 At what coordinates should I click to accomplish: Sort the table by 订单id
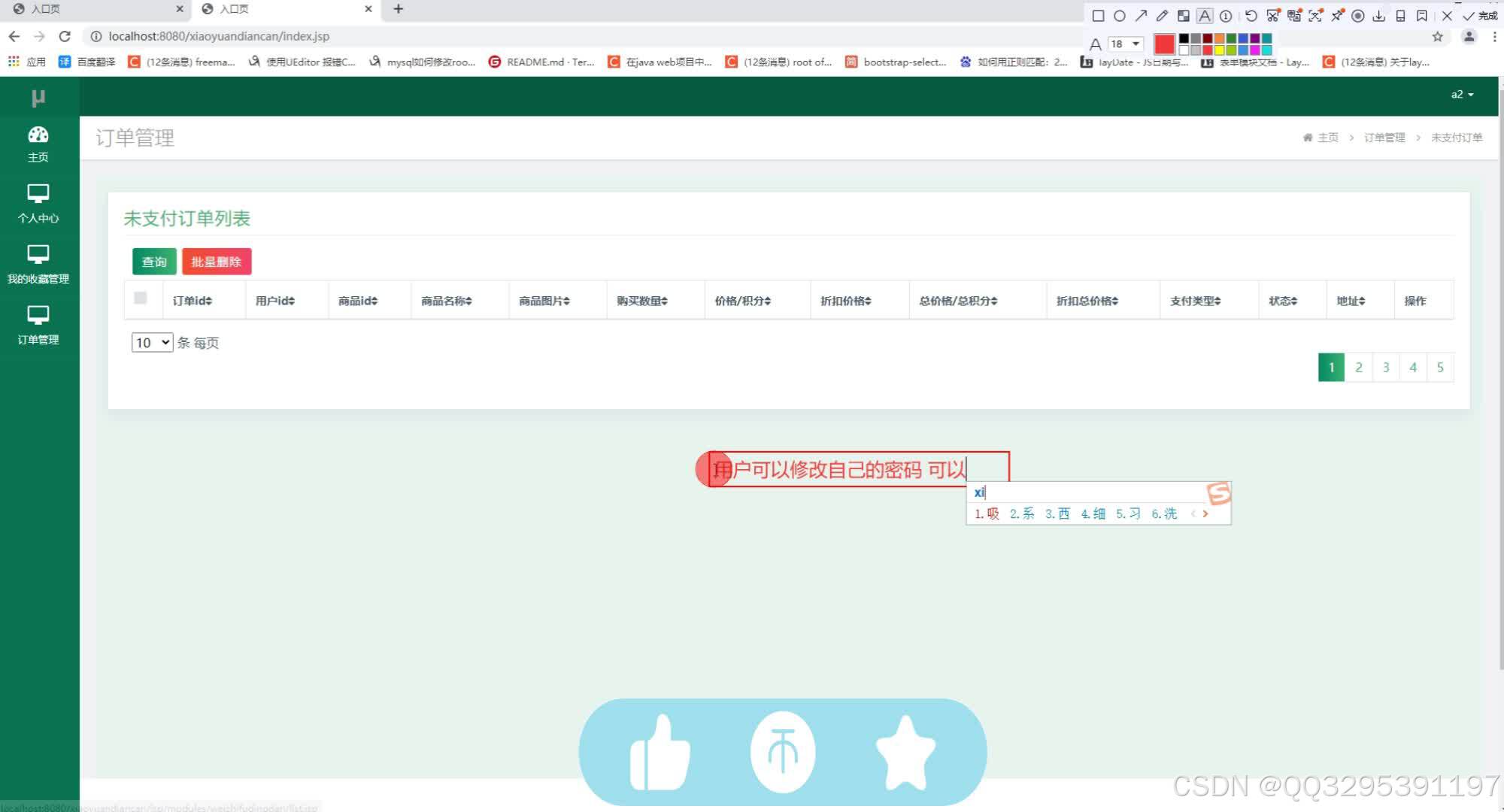pyautogui.click(x=193, y=301)
